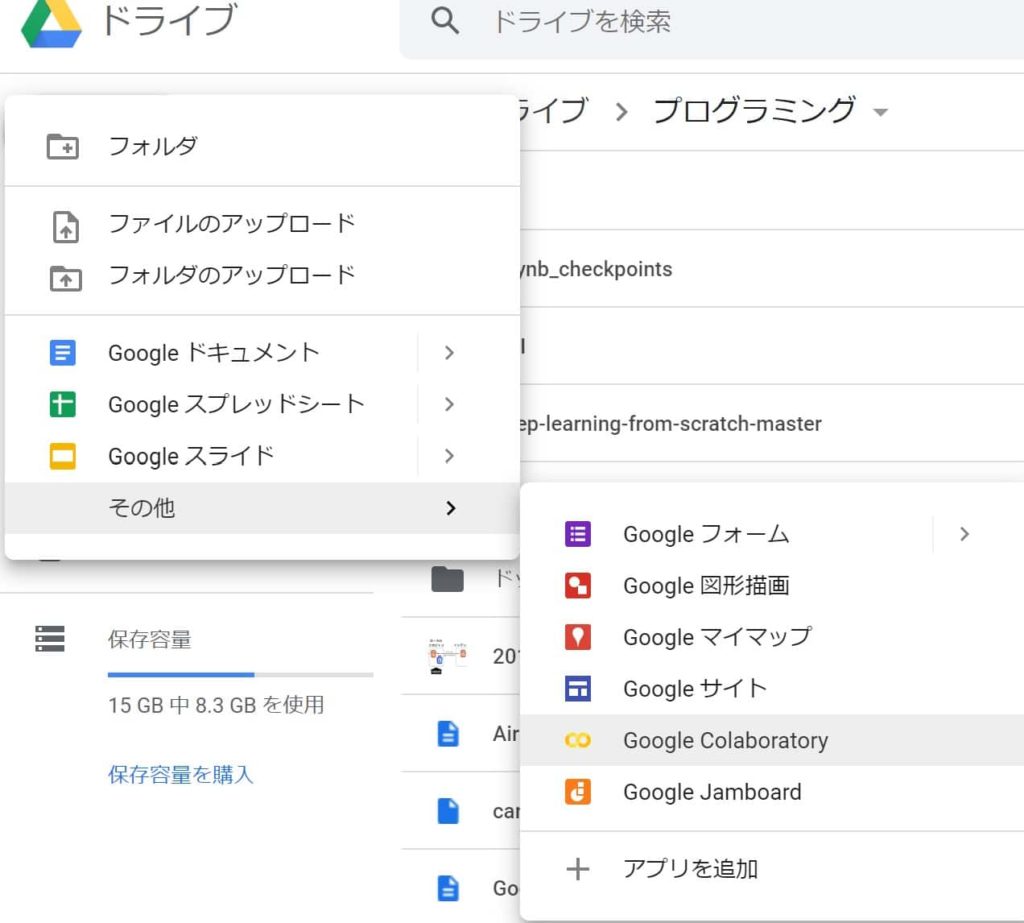This screenshot has width=1024, height=923.
Task: Select Google フォーム in the submenu
Action: 704,534
